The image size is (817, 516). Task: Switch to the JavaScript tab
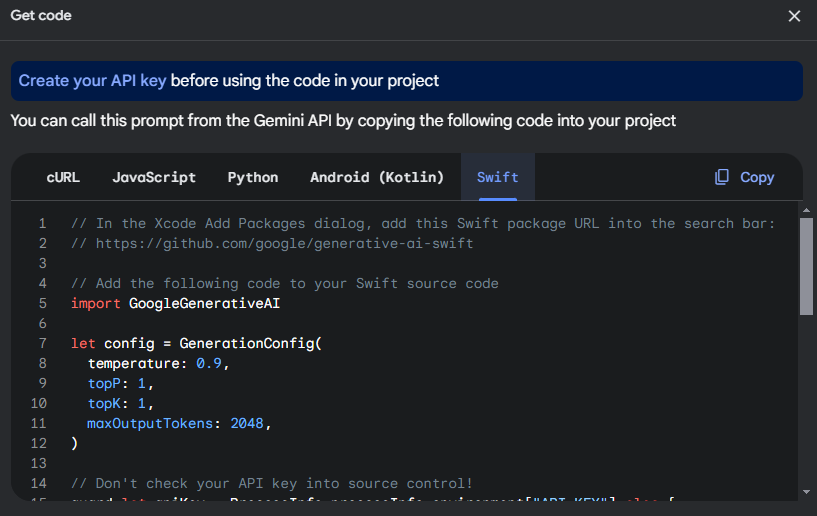click(x=154, y=177)
